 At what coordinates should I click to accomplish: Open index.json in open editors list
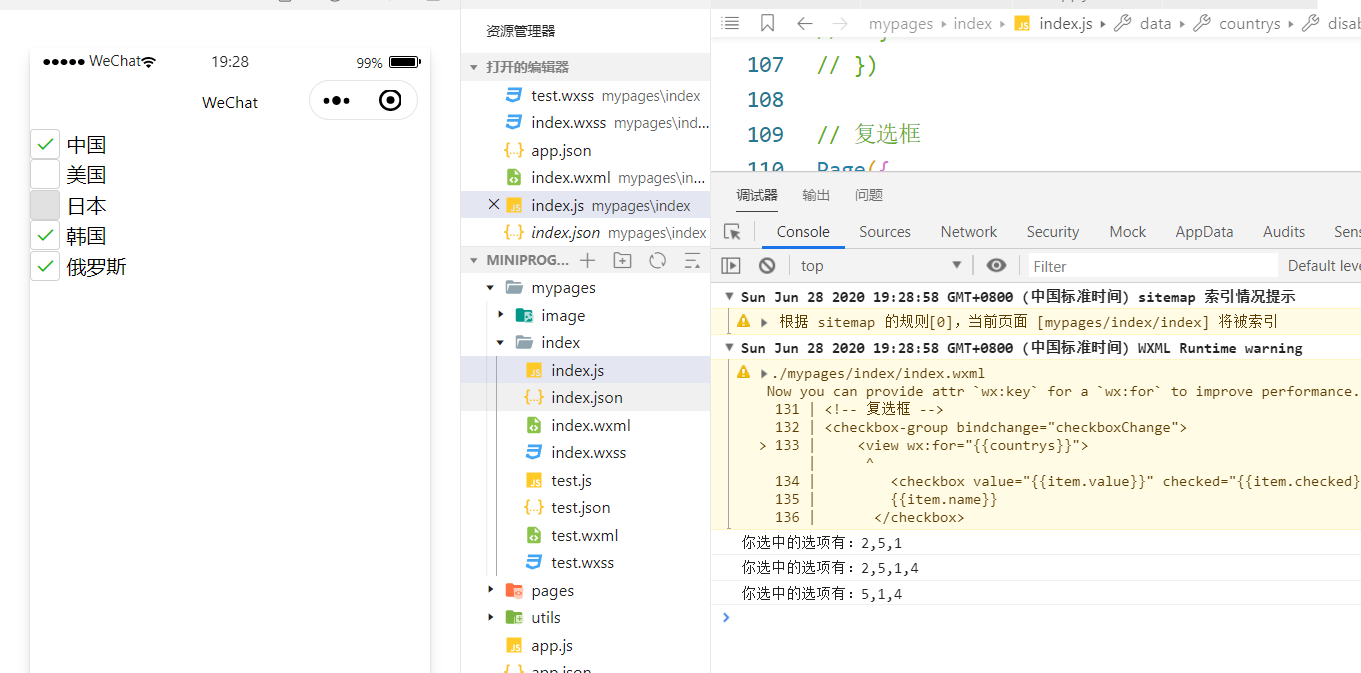pos(585,233)
